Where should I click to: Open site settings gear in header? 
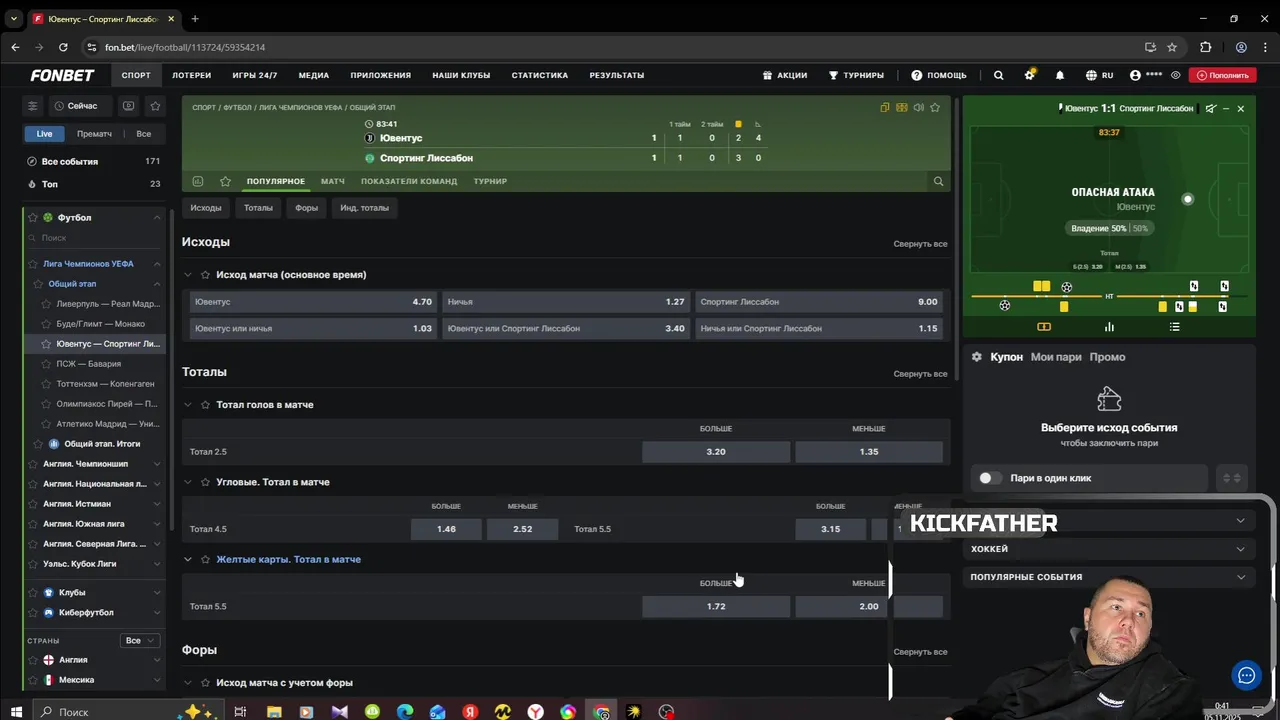(1029, 75)
